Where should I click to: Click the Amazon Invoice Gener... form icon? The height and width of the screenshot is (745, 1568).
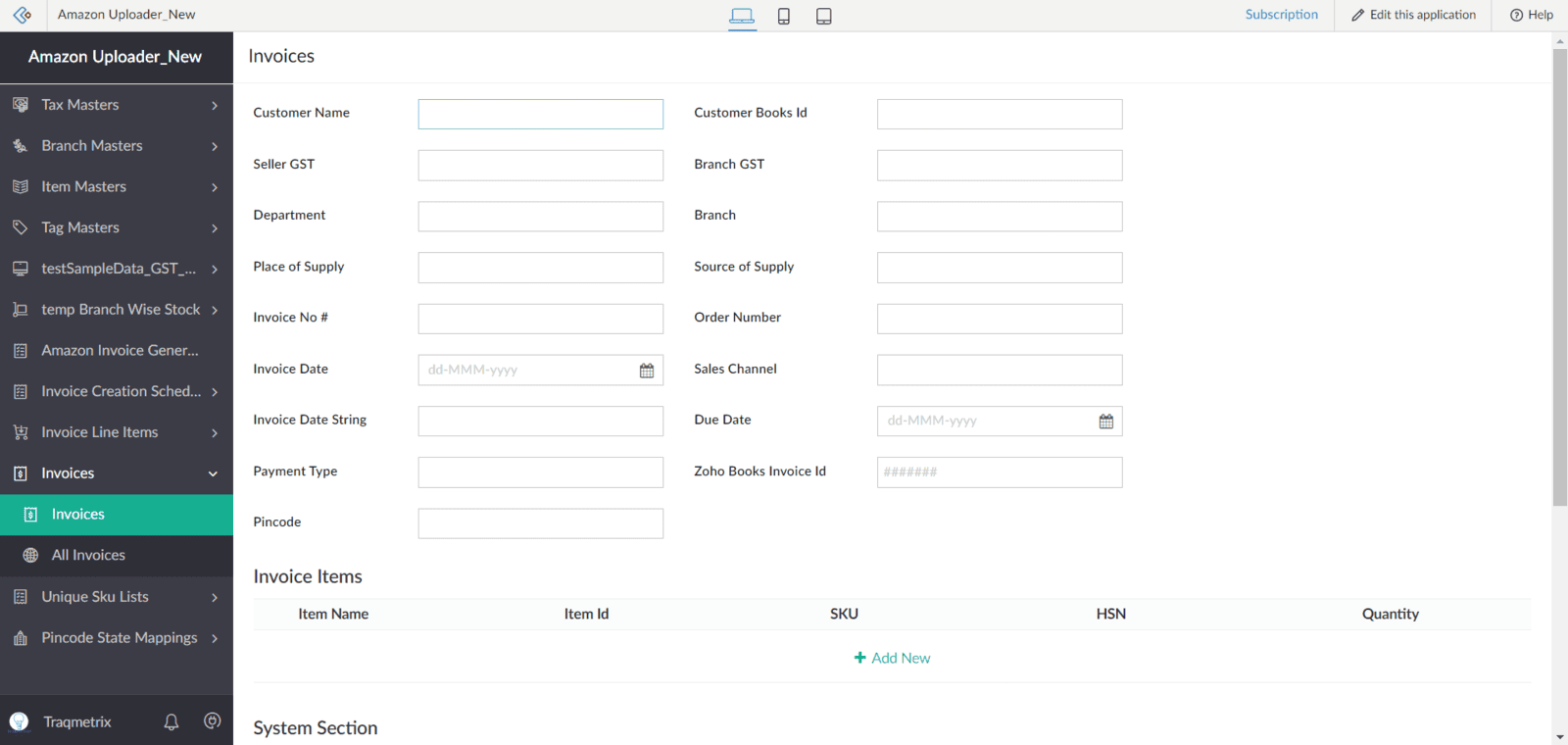click(20, 350)
